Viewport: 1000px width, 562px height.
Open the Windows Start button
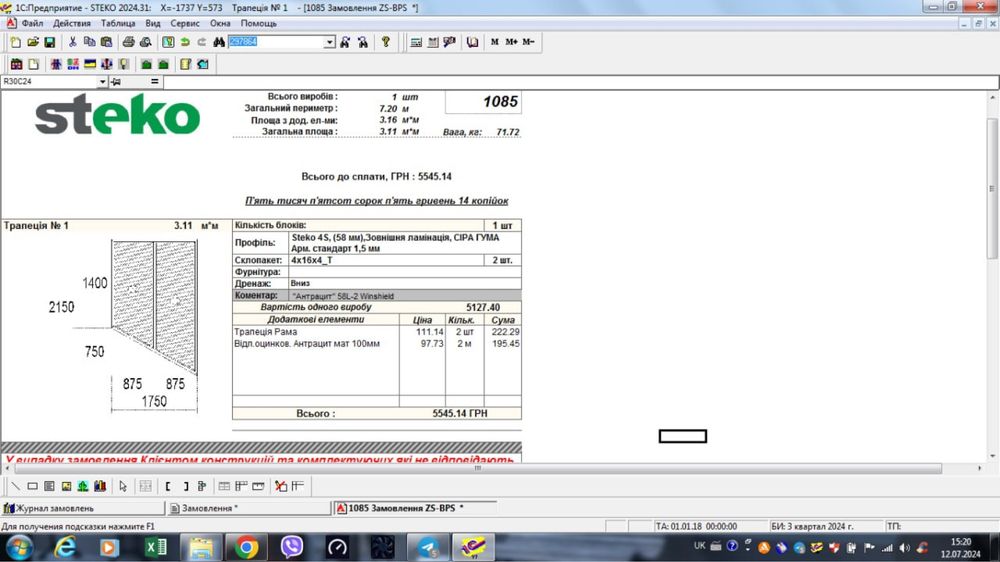click(x=20, y=548)
